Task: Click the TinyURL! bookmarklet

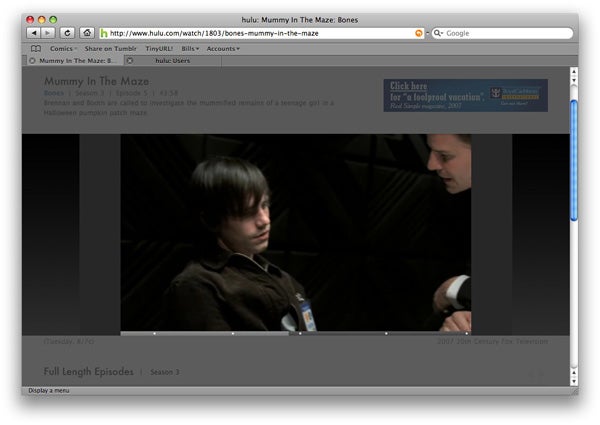Action: click(x=159, y=49)
